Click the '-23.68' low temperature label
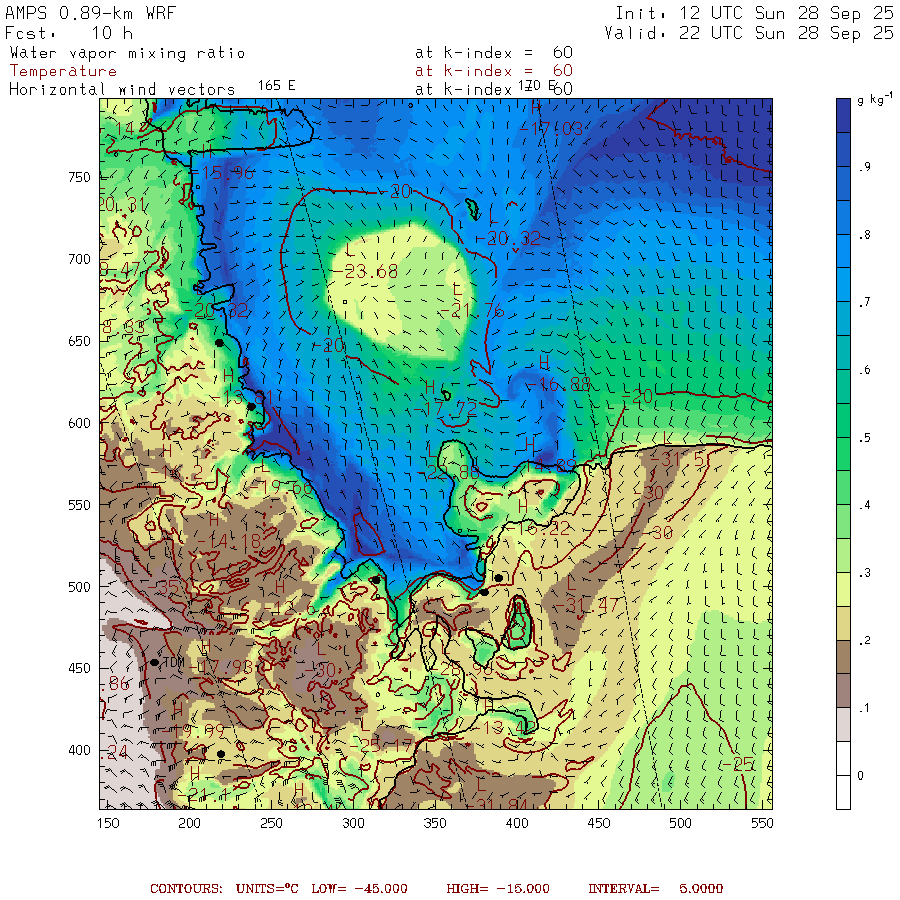Viewport: 900px width, 900px height. pyautogui.click(x=366, y=271)
